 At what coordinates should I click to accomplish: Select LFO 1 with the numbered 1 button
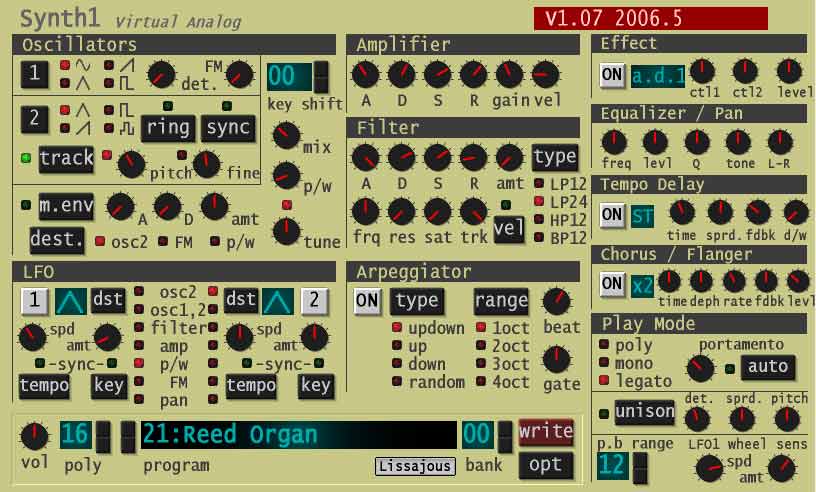tap(33, 299)
